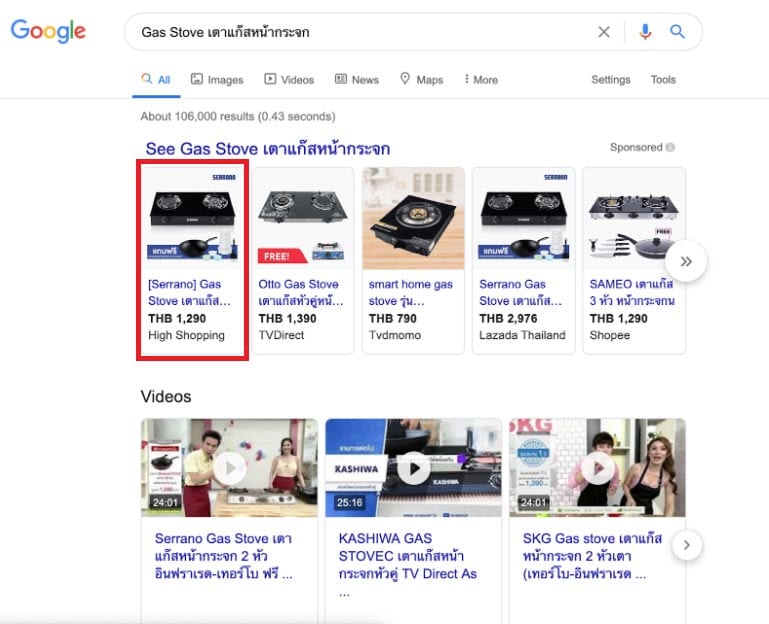
Task: Open SAMEO three-burner stove product image
Action: point(634,218)
